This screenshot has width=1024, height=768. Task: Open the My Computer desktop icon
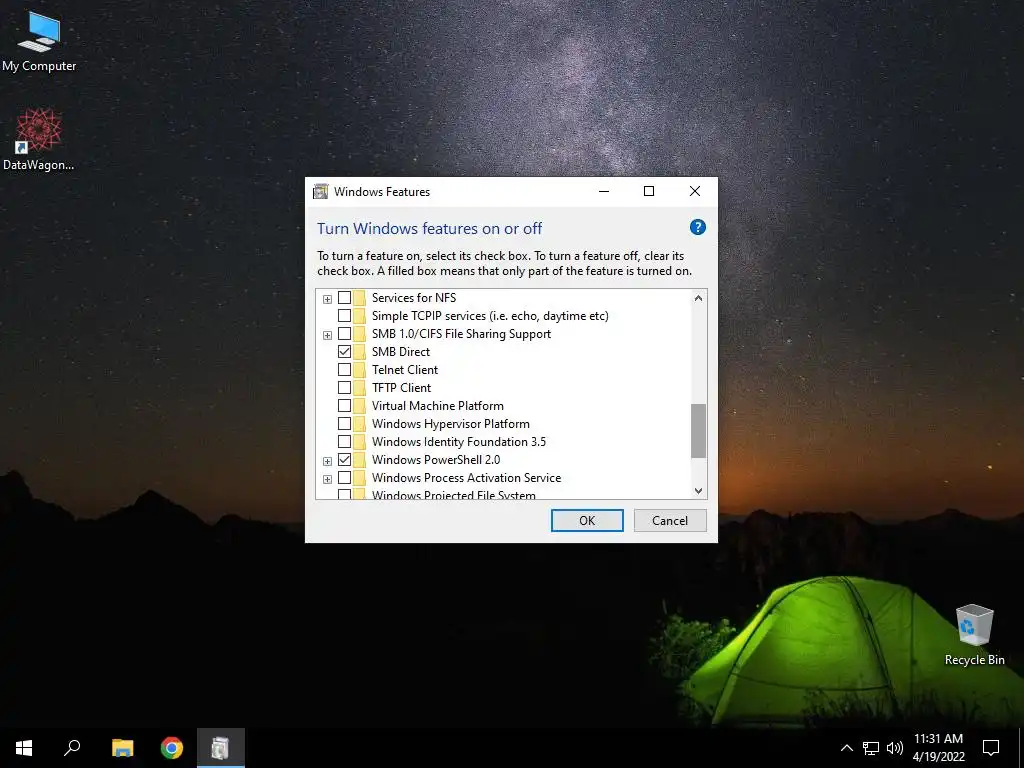click(x=39, y=41)
